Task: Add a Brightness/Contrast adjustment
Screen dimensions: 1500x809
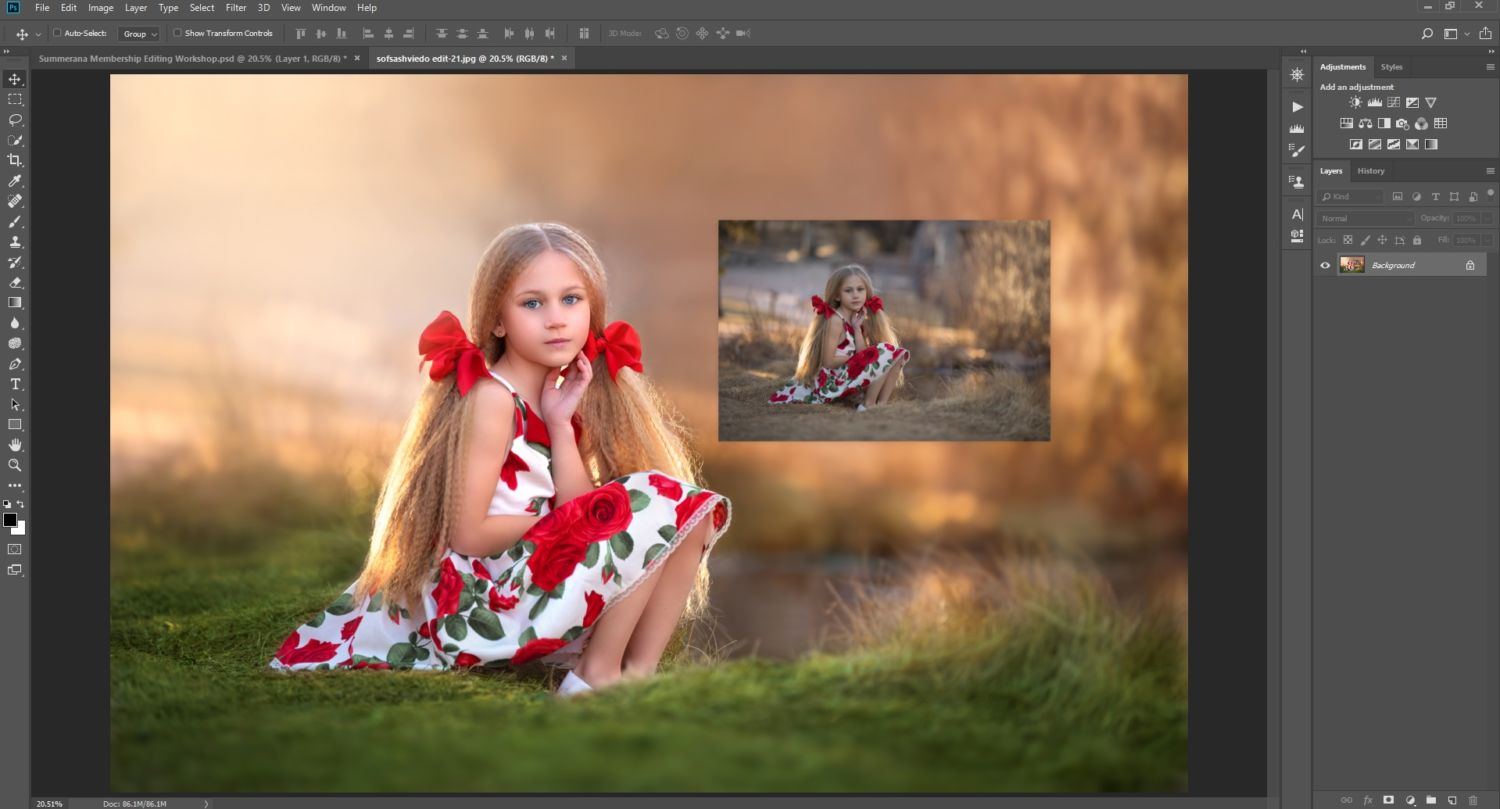Action: (x=1355, y=102)
